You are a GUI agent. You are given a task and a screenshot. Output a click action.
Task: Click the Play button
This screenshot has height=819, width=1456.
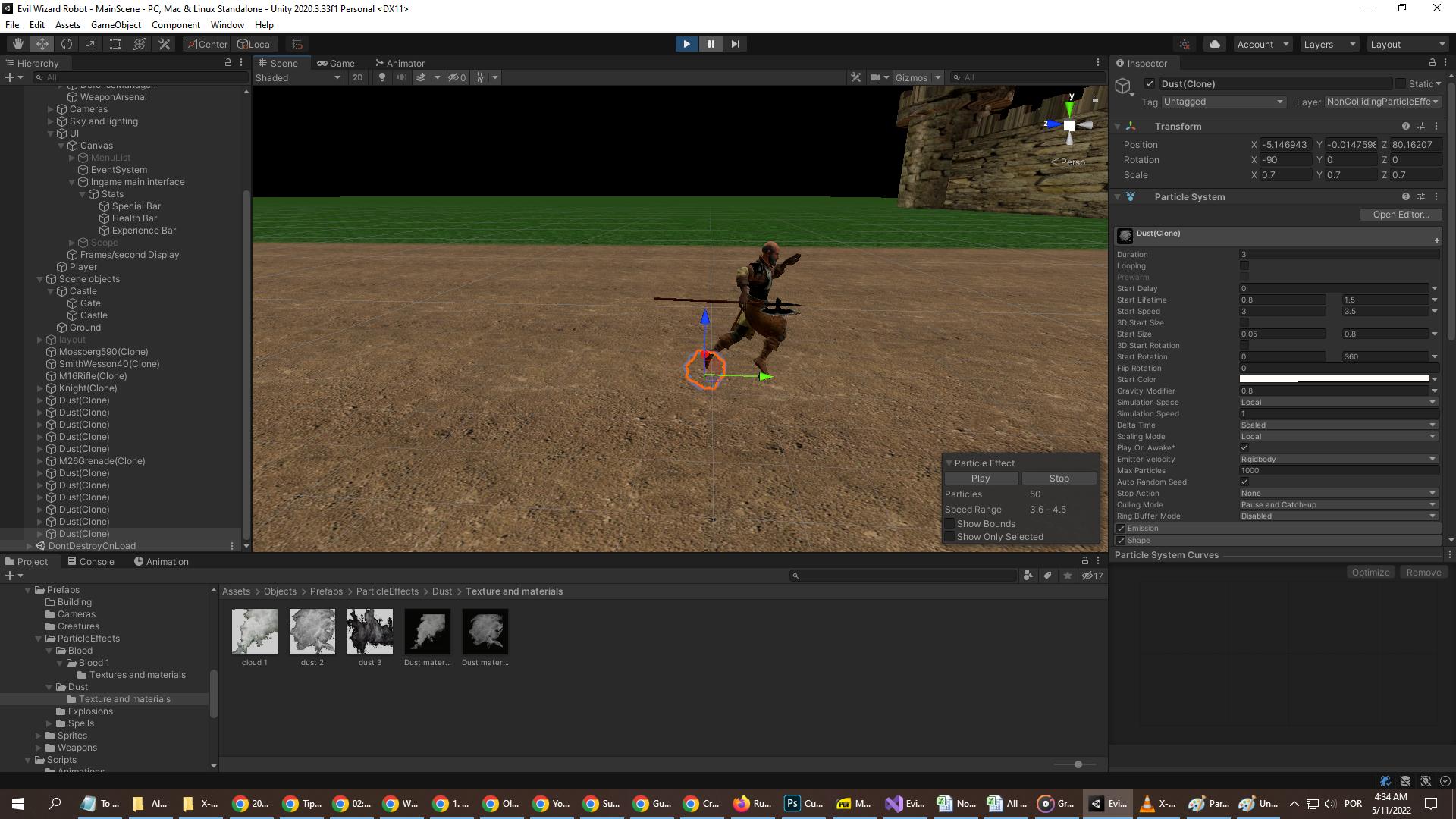pyautogui.click(x=686, y=44)
